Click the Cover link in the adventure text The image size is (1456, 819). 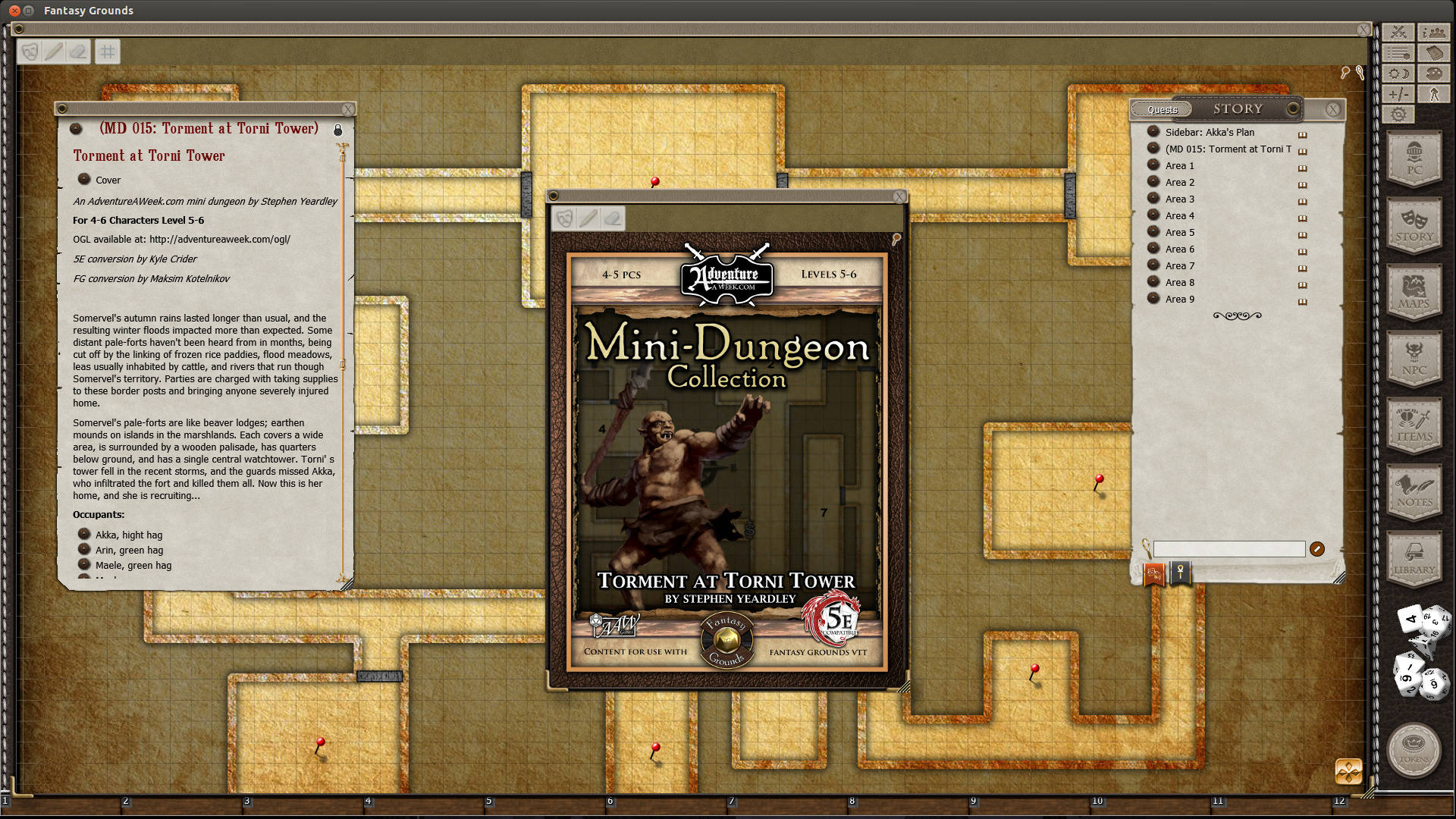(x=107, y=180)
